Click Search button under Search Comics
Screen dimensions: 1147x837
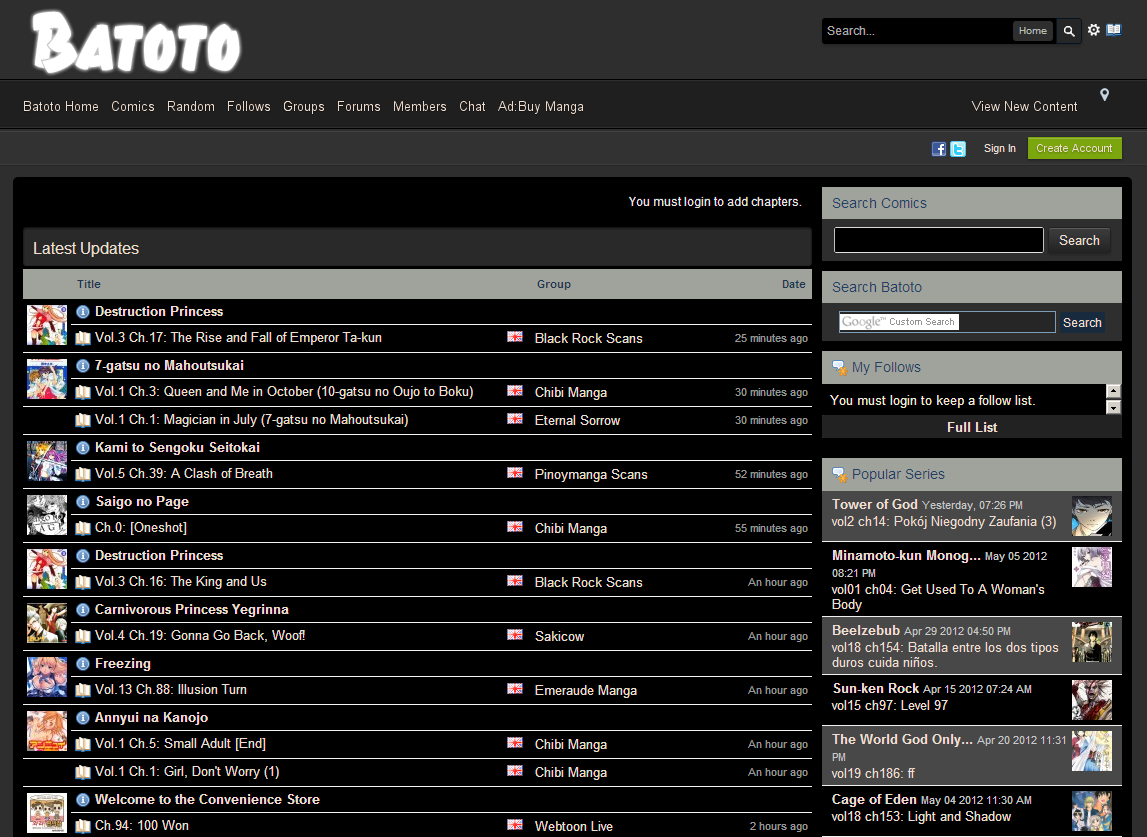(1079, 241)
